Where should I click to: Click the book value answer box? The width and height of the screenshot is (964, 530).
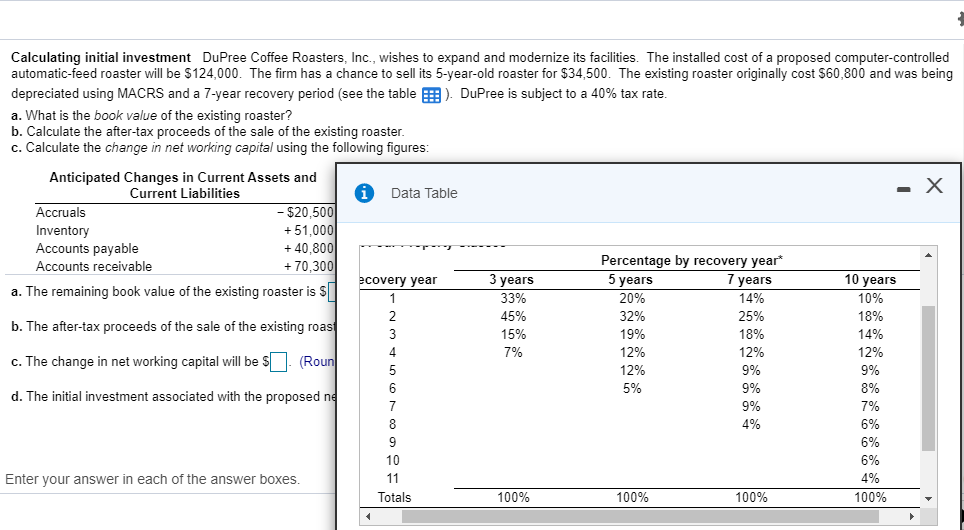point(331,291)
